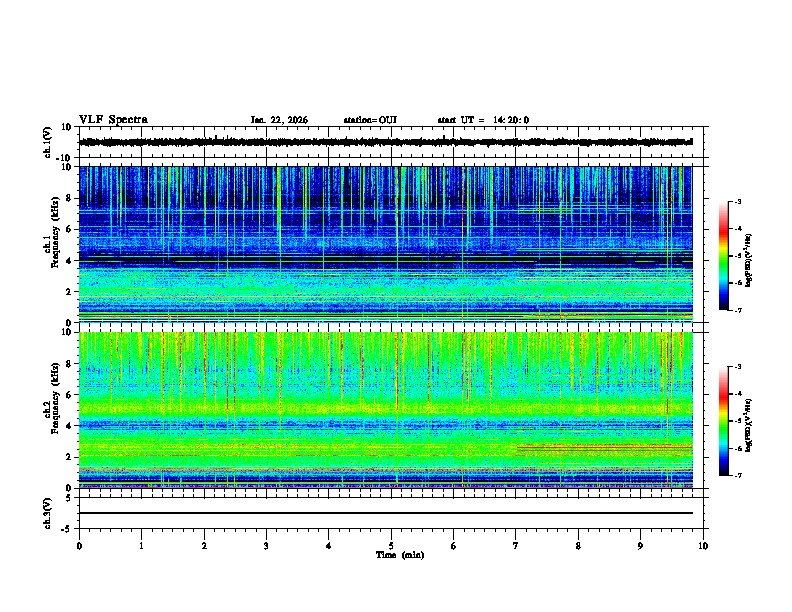
Task: Click the ch.1 spectrogram "2" kHz tick label
Action: coord(70,292)
